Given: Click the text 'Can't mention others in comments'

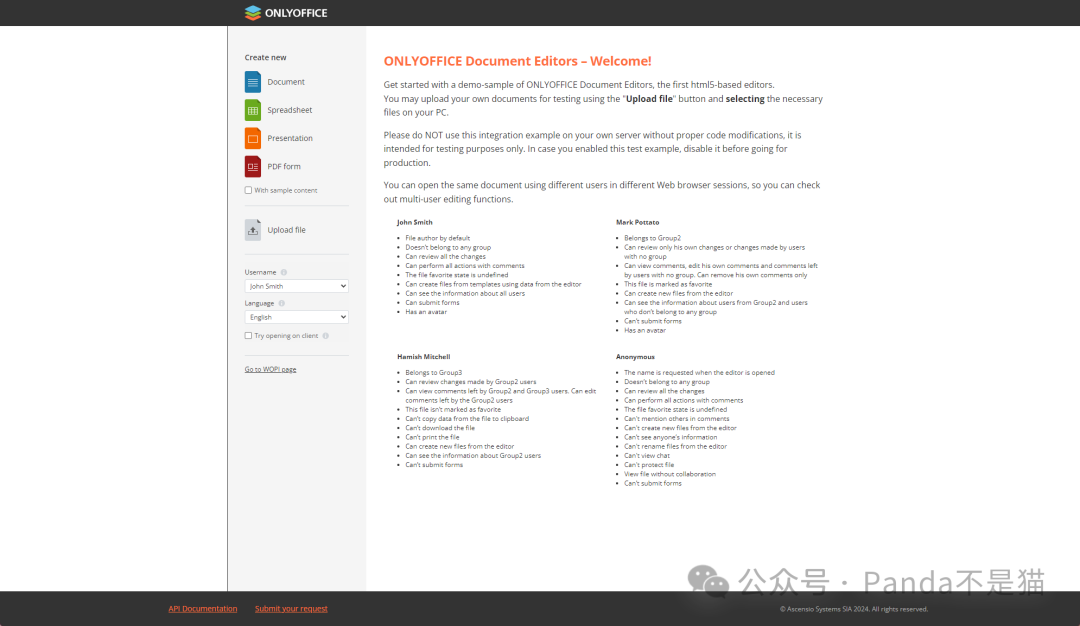Looking at the screenshot, I should [x=676, y=419].
